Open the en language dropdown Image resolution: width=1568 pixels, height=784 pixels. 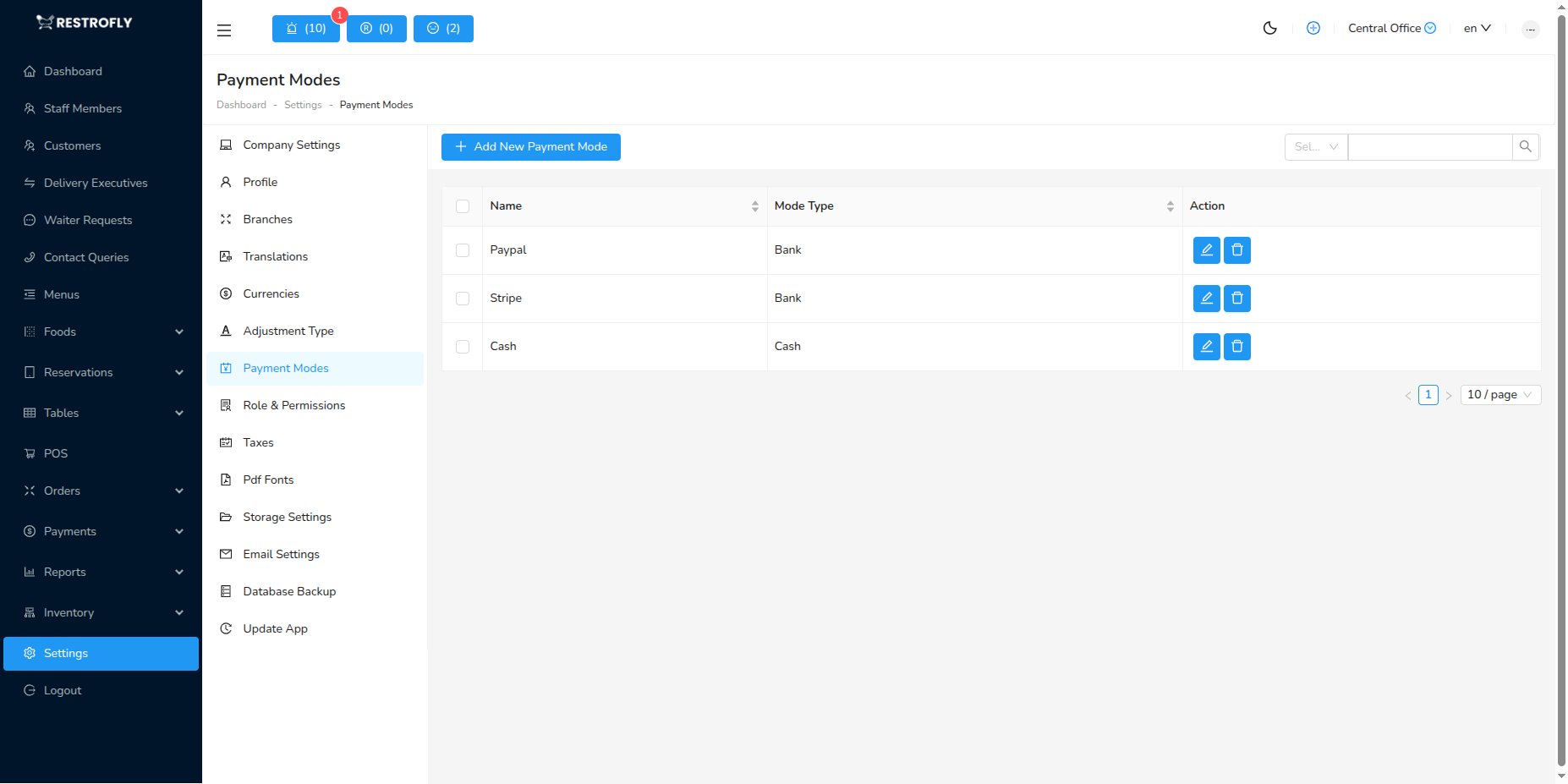pos(1476,28)
